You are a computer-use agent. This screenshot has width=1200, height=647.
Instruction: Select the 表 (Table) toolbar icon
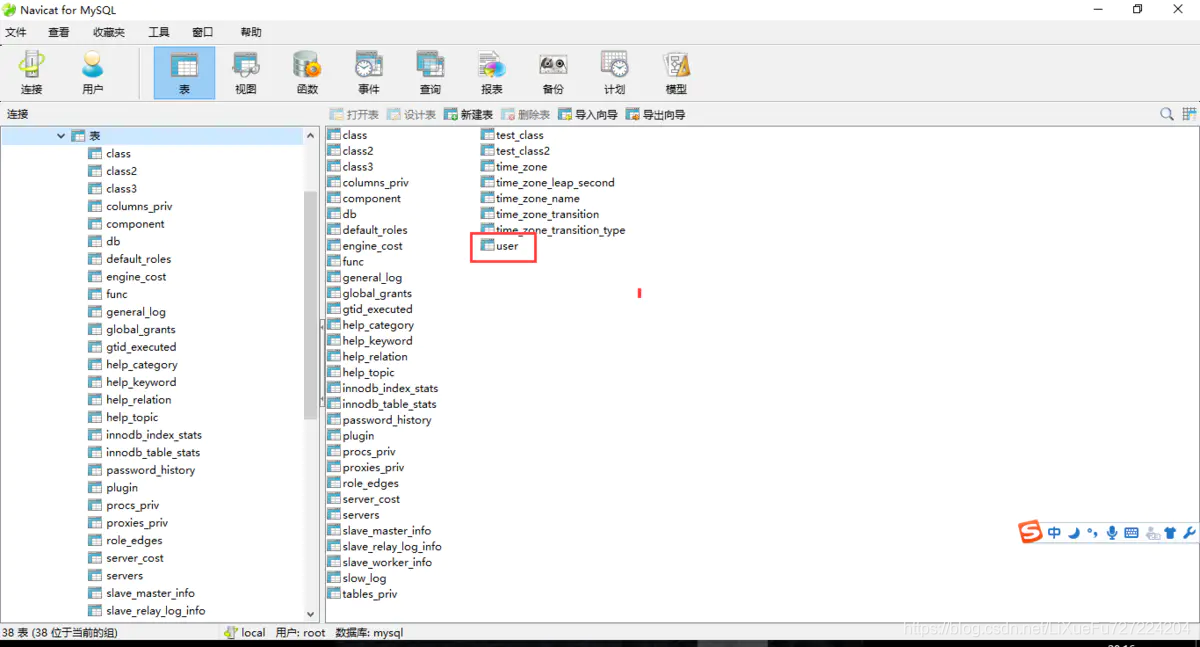click(x=184, y=73)
